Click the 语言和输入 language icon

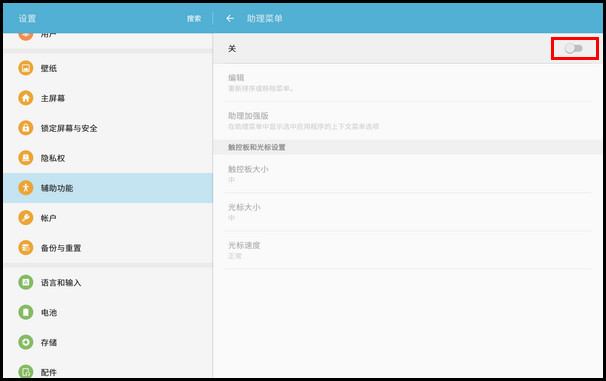(26, 282)
